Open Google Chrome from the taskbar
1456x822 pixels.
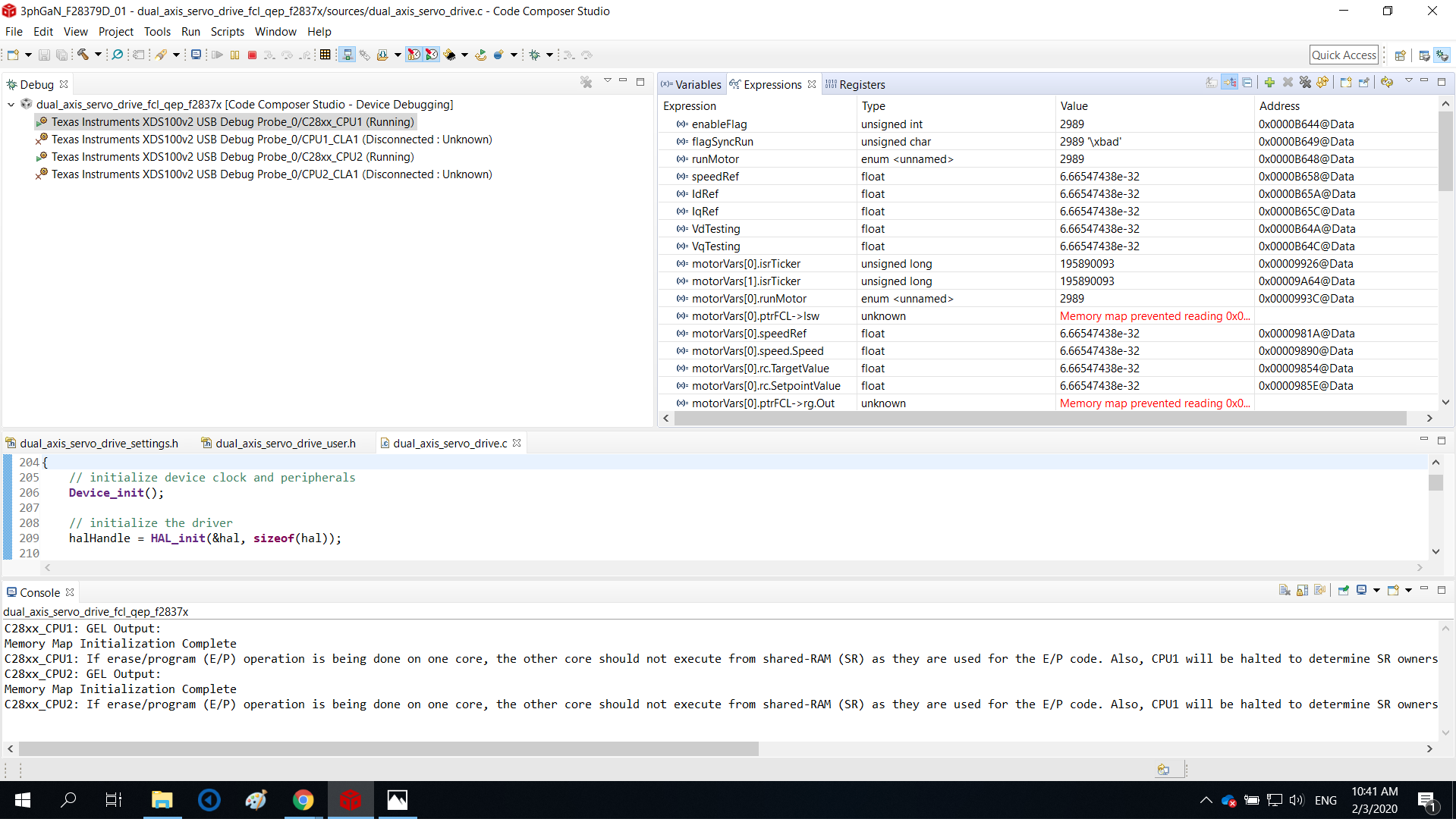pos(303,800)
